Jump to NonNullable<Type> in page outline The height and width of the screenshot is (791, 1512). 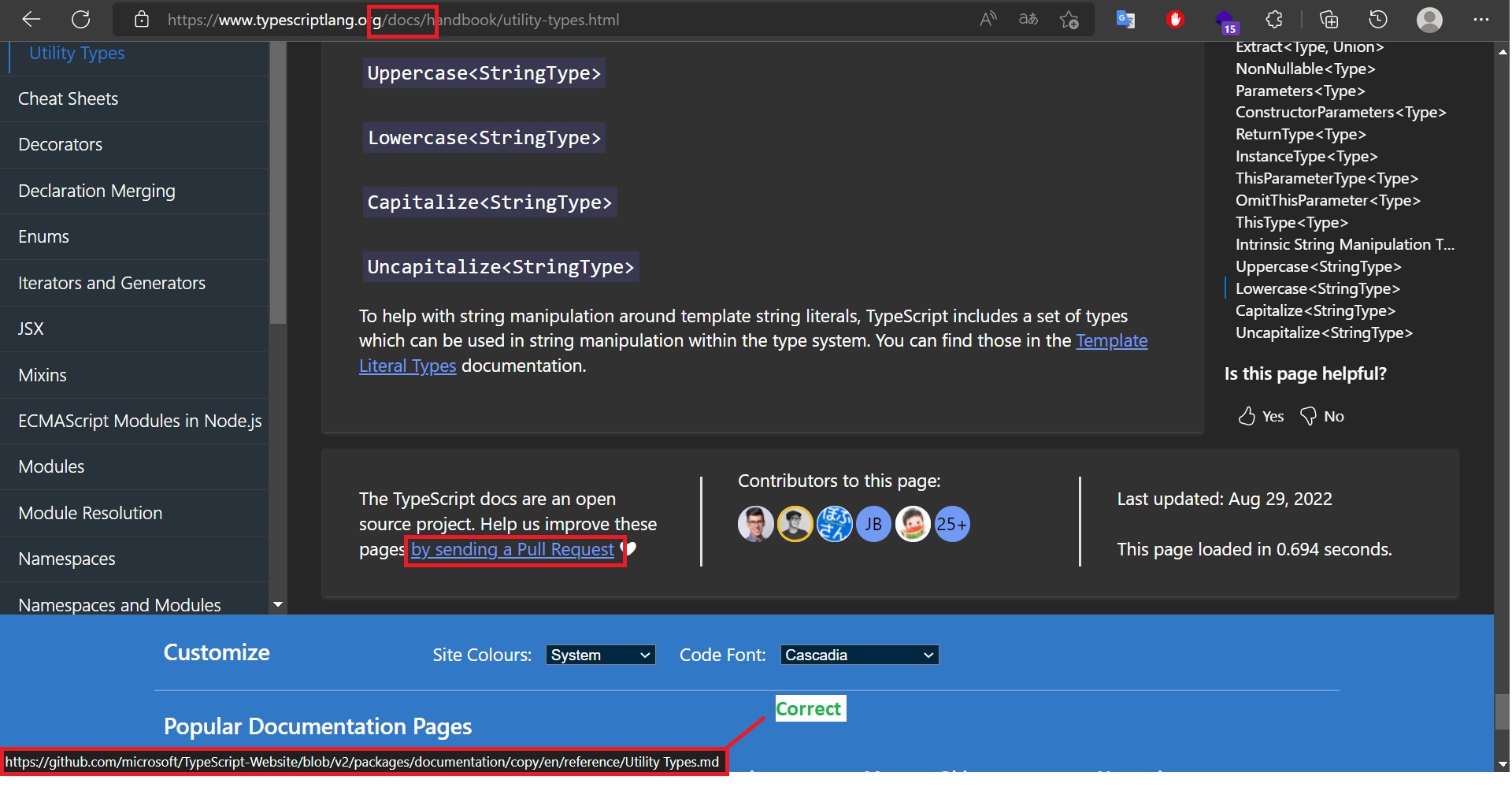tap(1305, 69)
